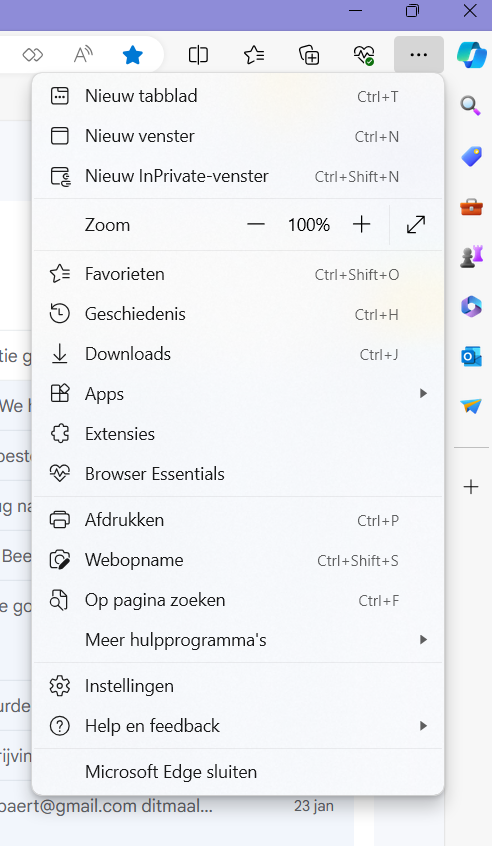The width and height of the screenshot is (492, 846).
Task: Click the blue star favorite icon
Action: click(x=132, y=54)
